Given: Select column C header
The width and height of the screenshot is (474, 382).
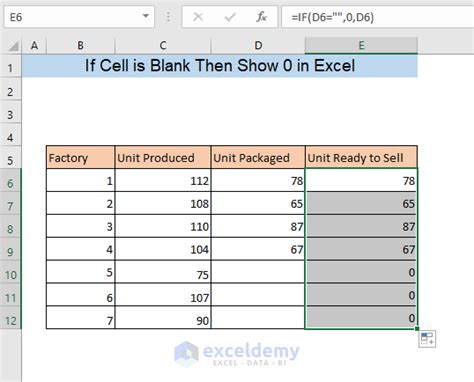Looking at the screenshot, I should pos(163,46).
